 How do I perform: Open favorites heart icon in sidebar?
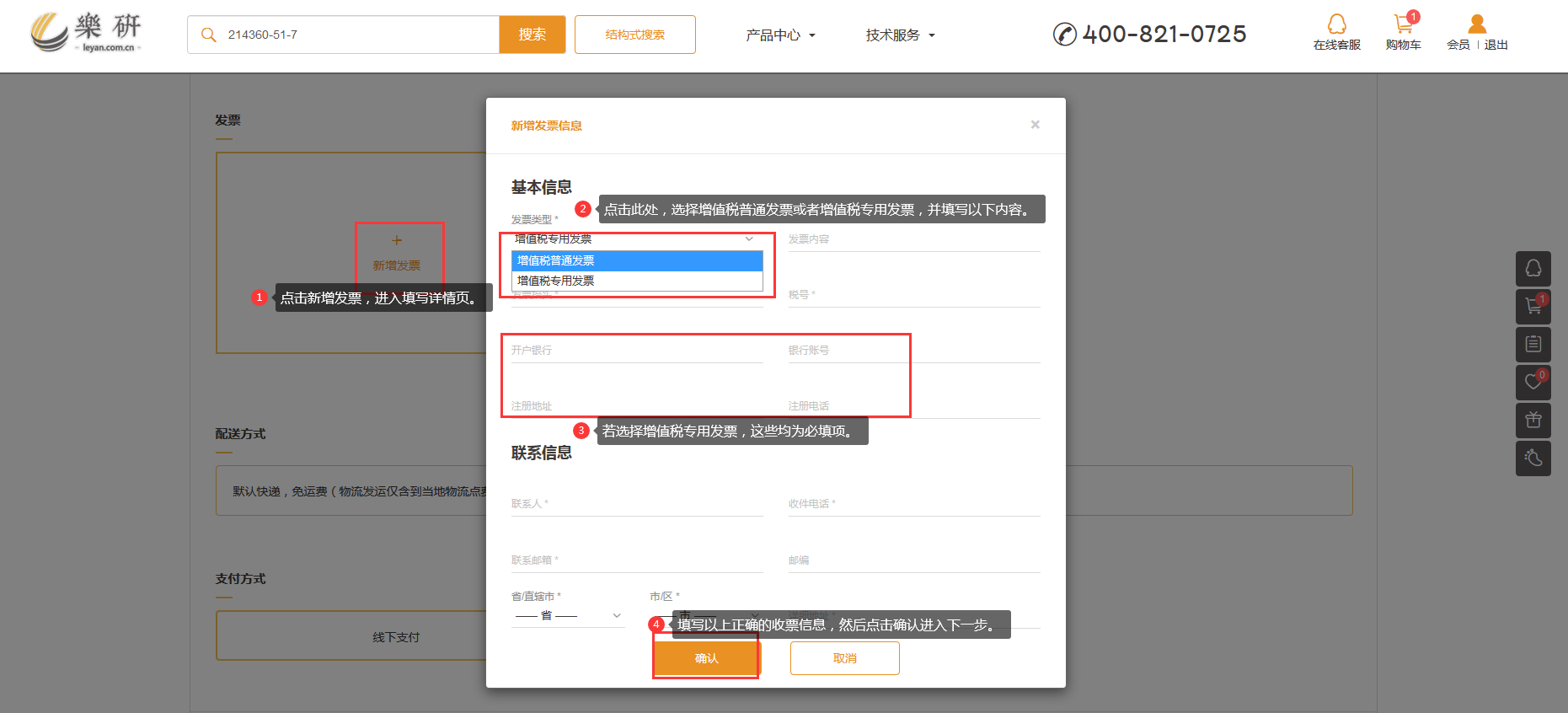tap(1533, 382)
